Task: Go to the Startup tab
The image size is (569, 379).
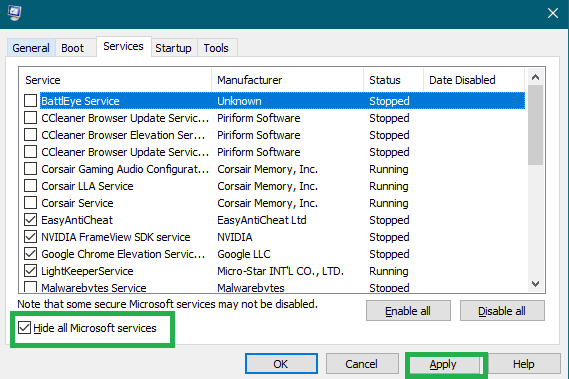Action: (173, 48)
